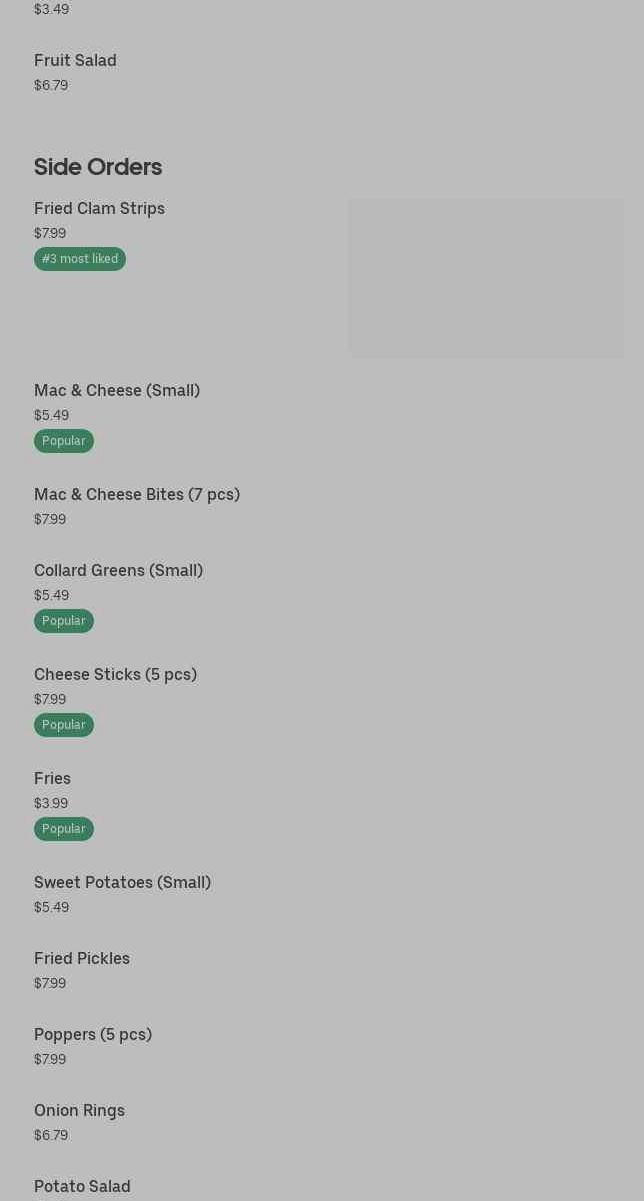Choose the Fried Pickles side

[x=82, y=959]
